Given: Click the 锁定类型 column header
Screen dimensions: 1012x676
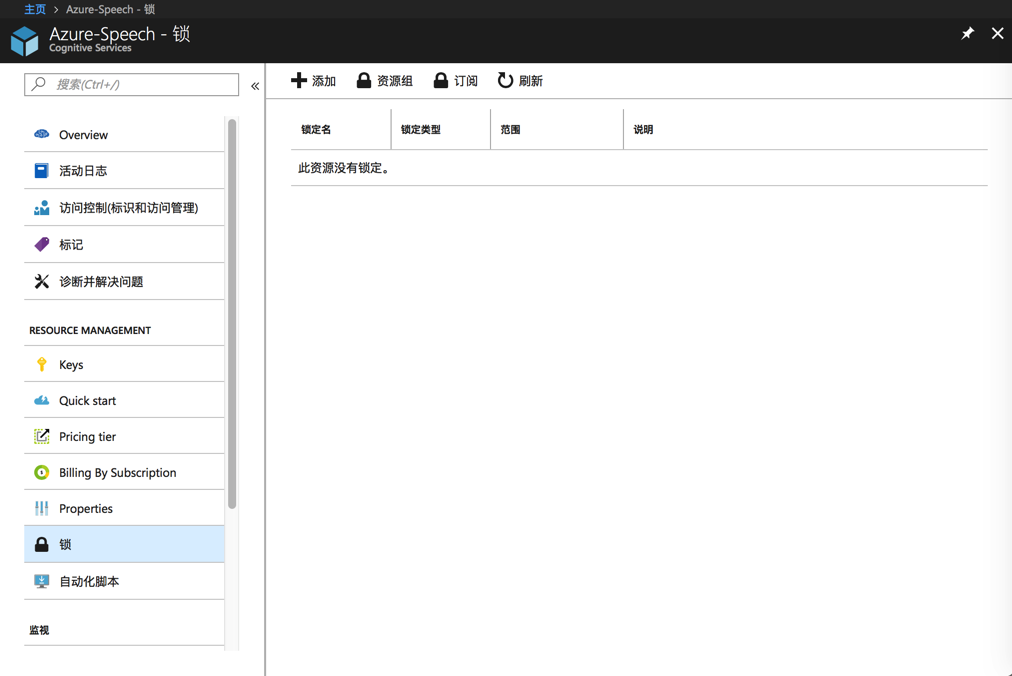Looking at the screenshot, I should (421, 129).
